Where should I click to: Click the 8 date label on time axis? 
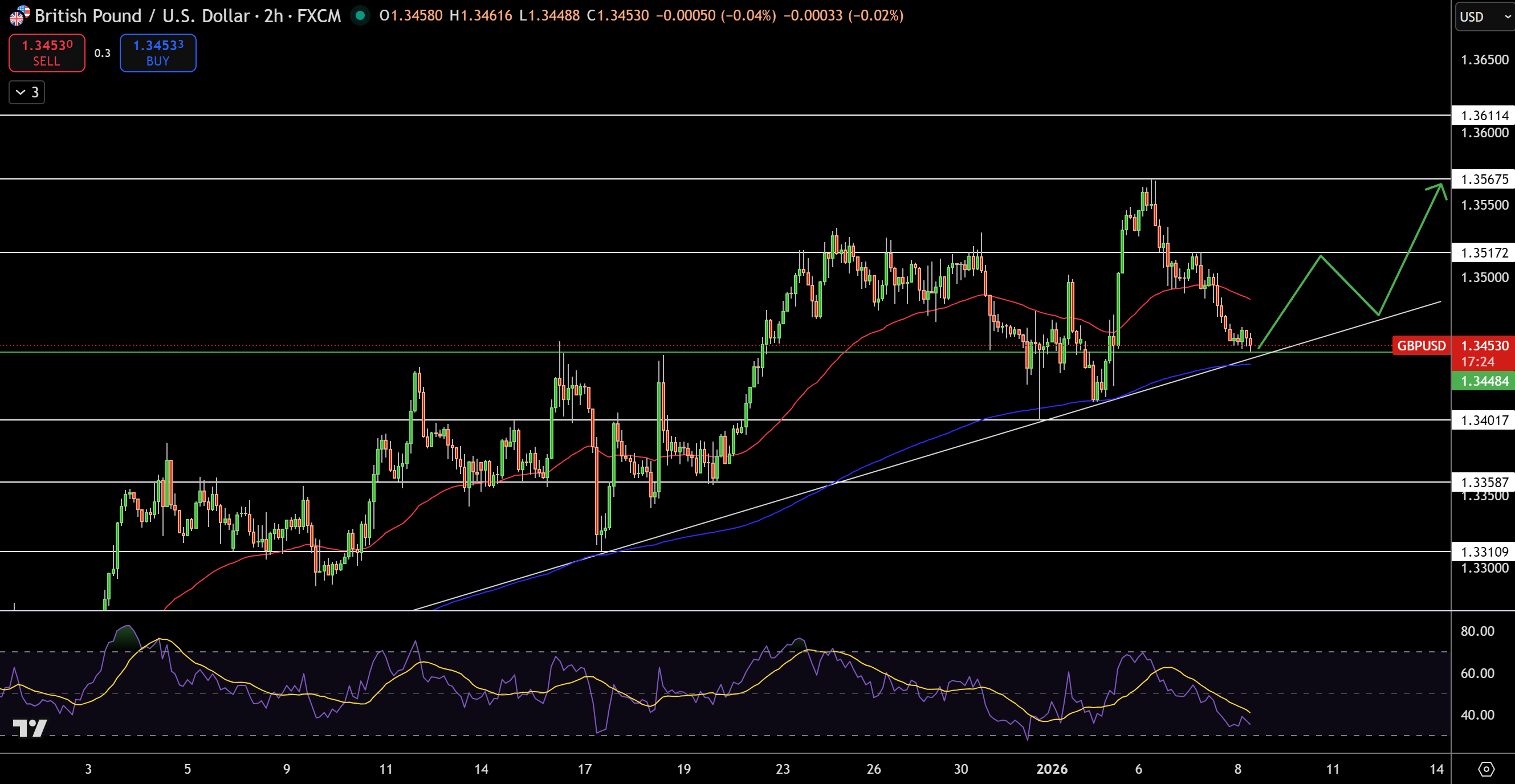tap(1238, 769)
